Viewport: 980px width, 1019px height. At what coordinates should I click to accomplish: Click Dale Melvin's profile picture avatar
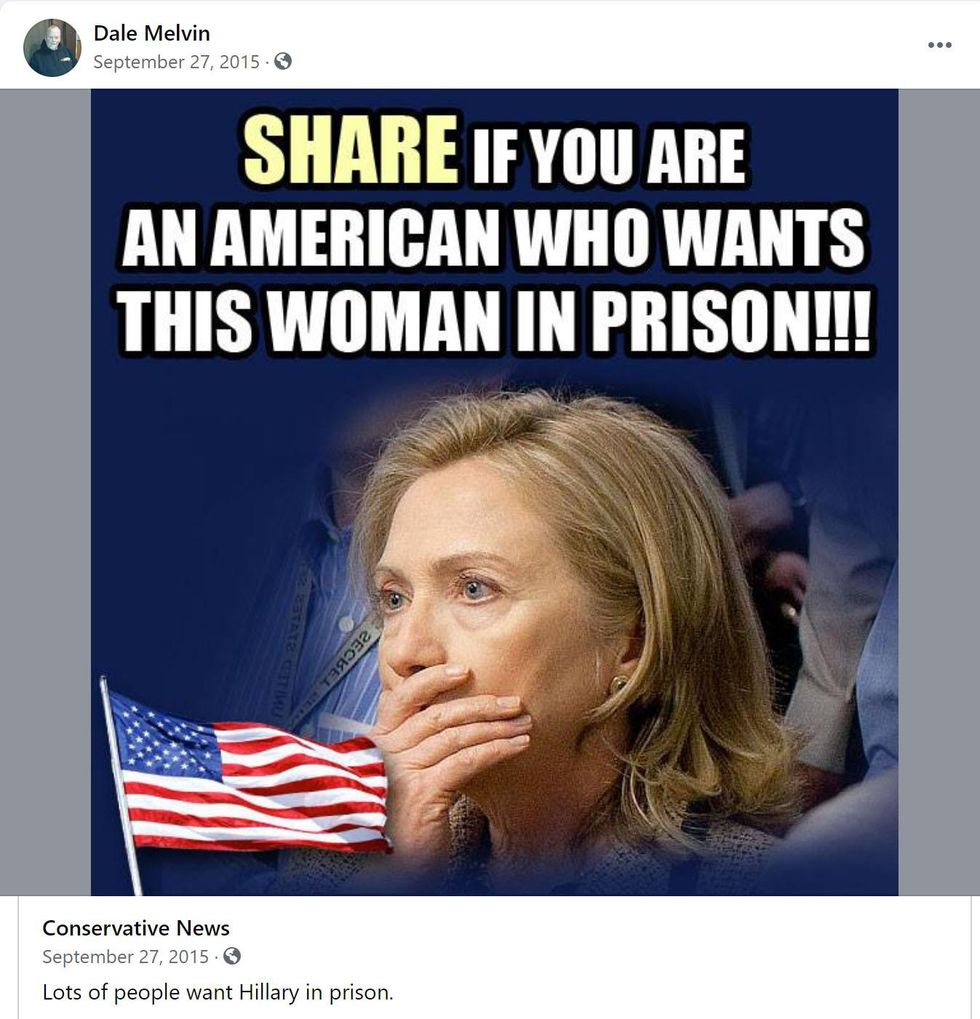coord(52,47)
